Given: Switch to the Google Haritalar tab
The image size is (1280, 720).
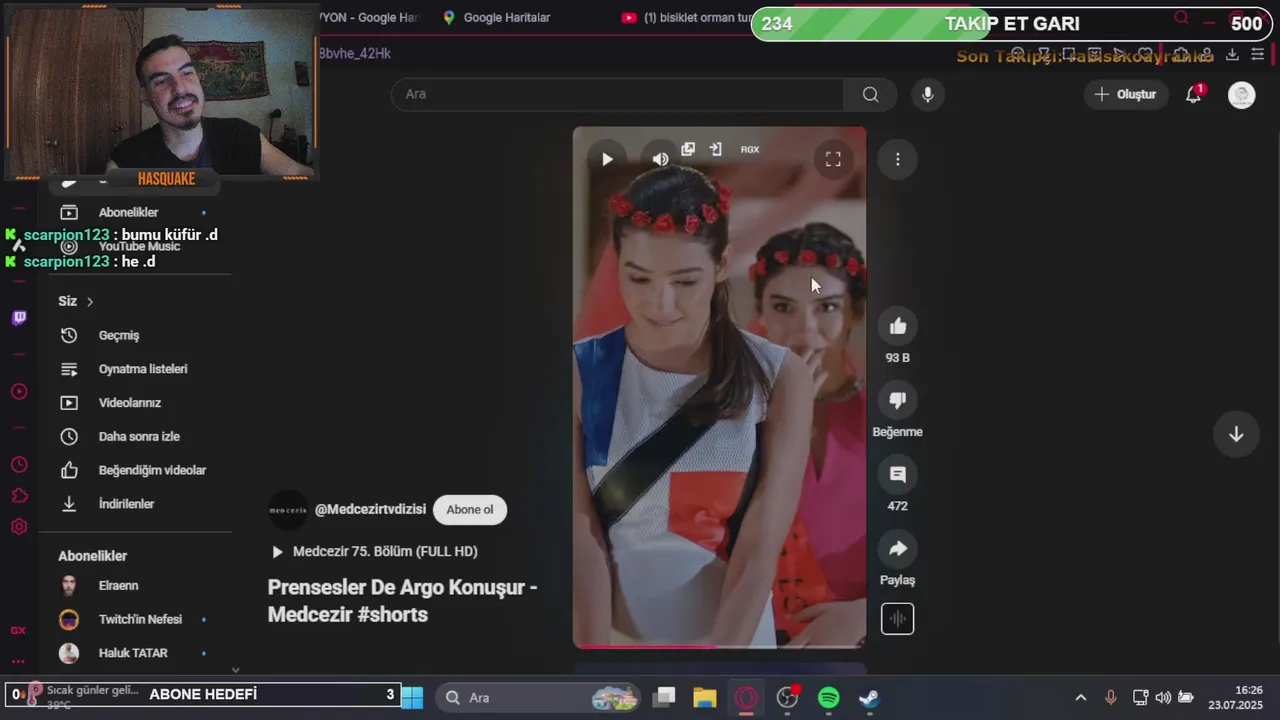Looking at the screenshot, I should point(497,17).
